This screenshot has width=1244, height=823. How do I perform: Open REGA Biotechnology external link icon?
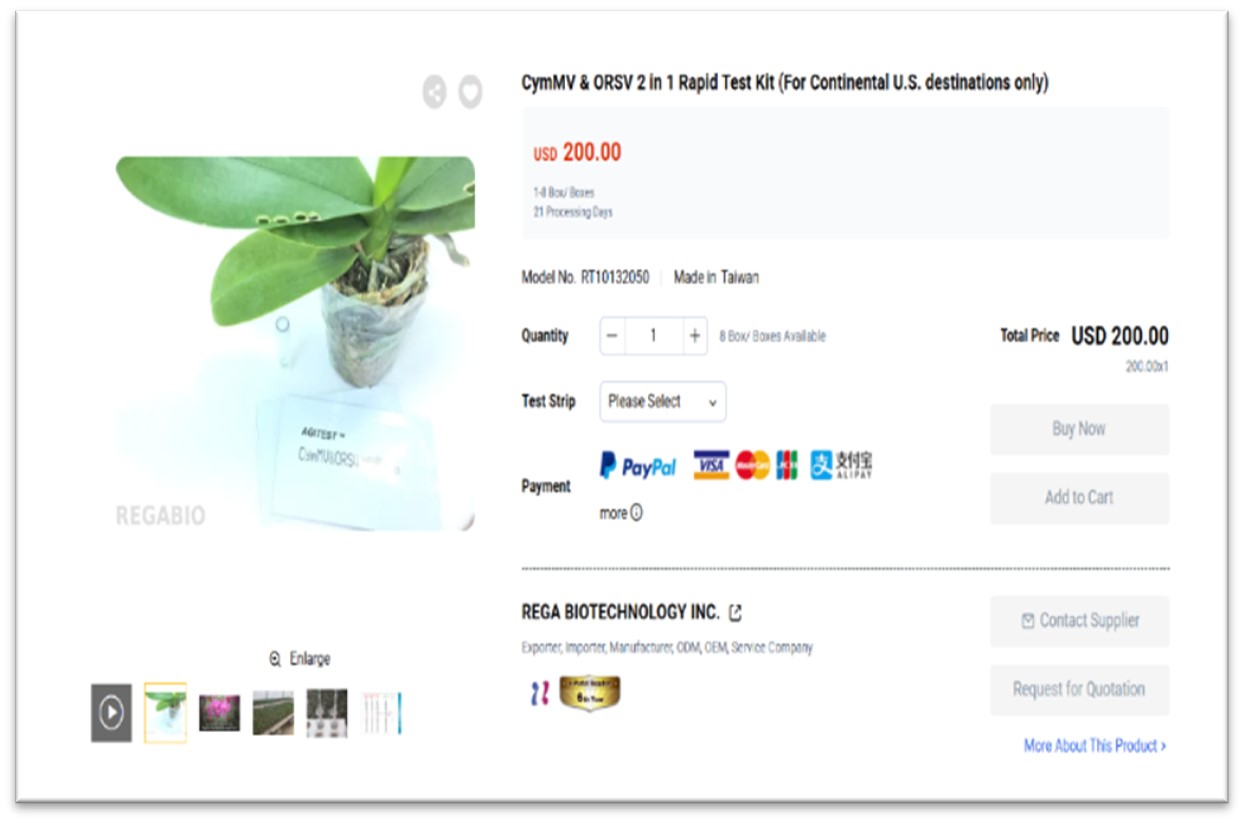[736, 612]
